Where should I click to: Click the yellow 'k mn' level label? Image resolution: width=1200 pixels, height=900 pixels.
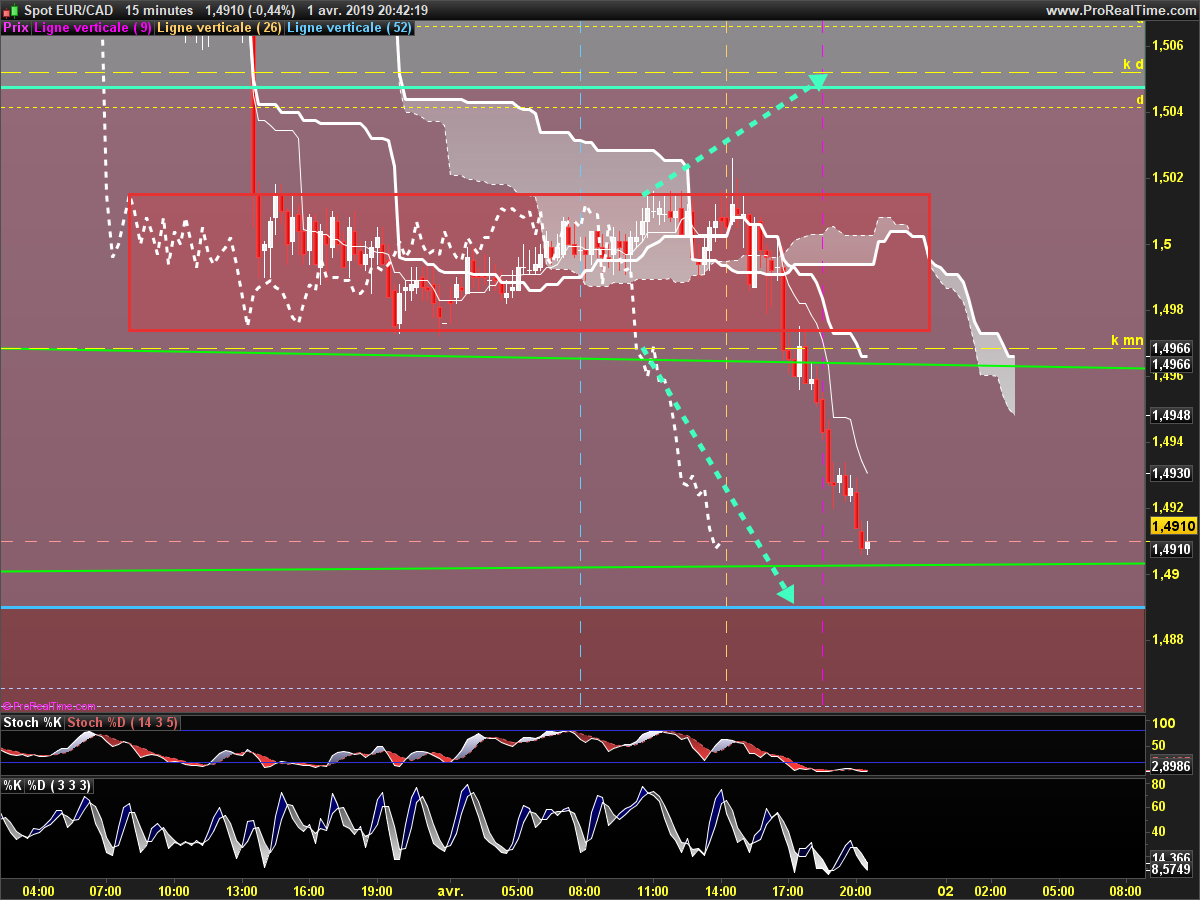[1127, 340]
